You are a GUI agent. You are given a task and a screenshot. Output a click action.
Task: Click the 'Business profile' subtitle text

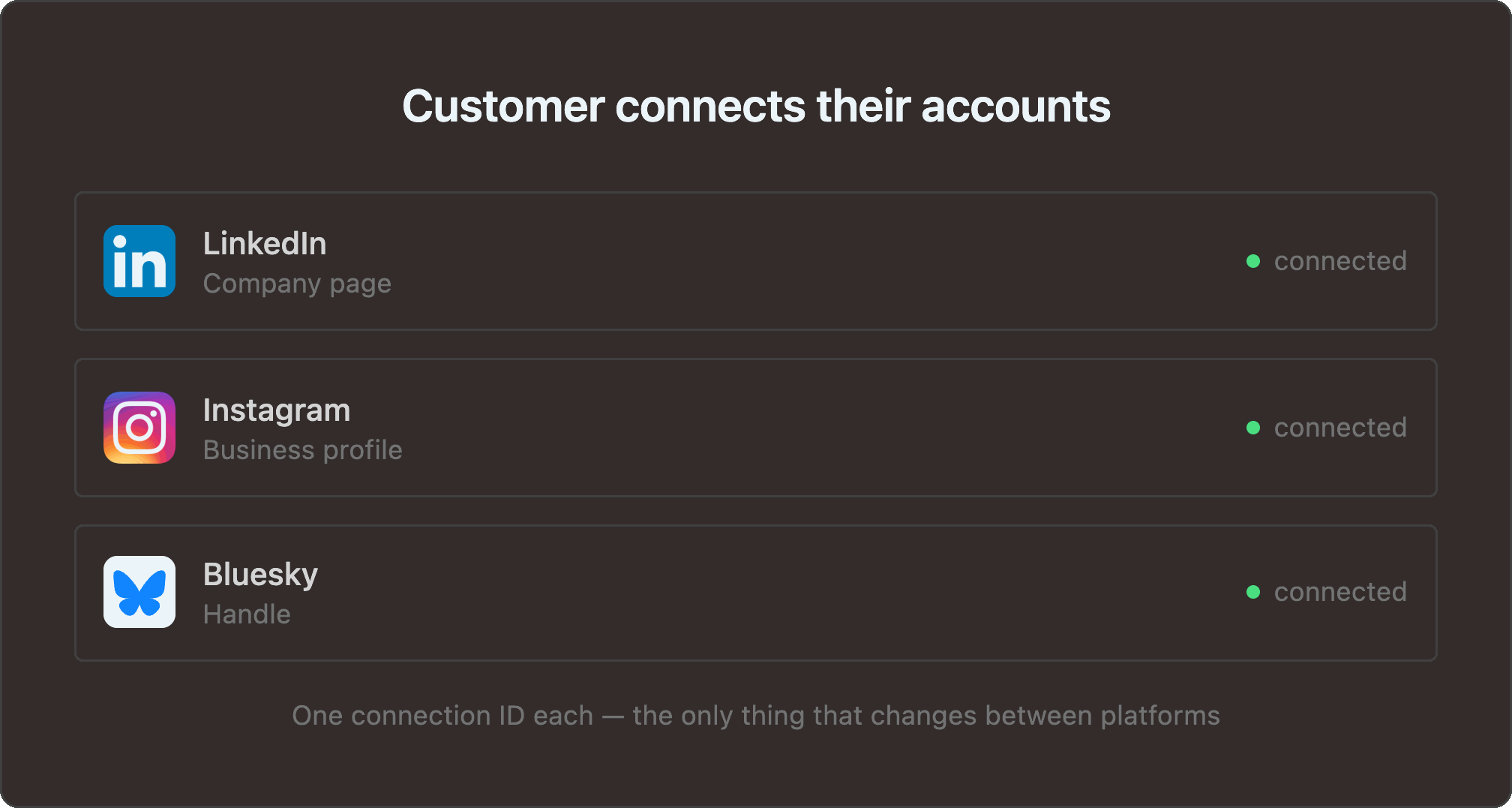pos(303,450)
